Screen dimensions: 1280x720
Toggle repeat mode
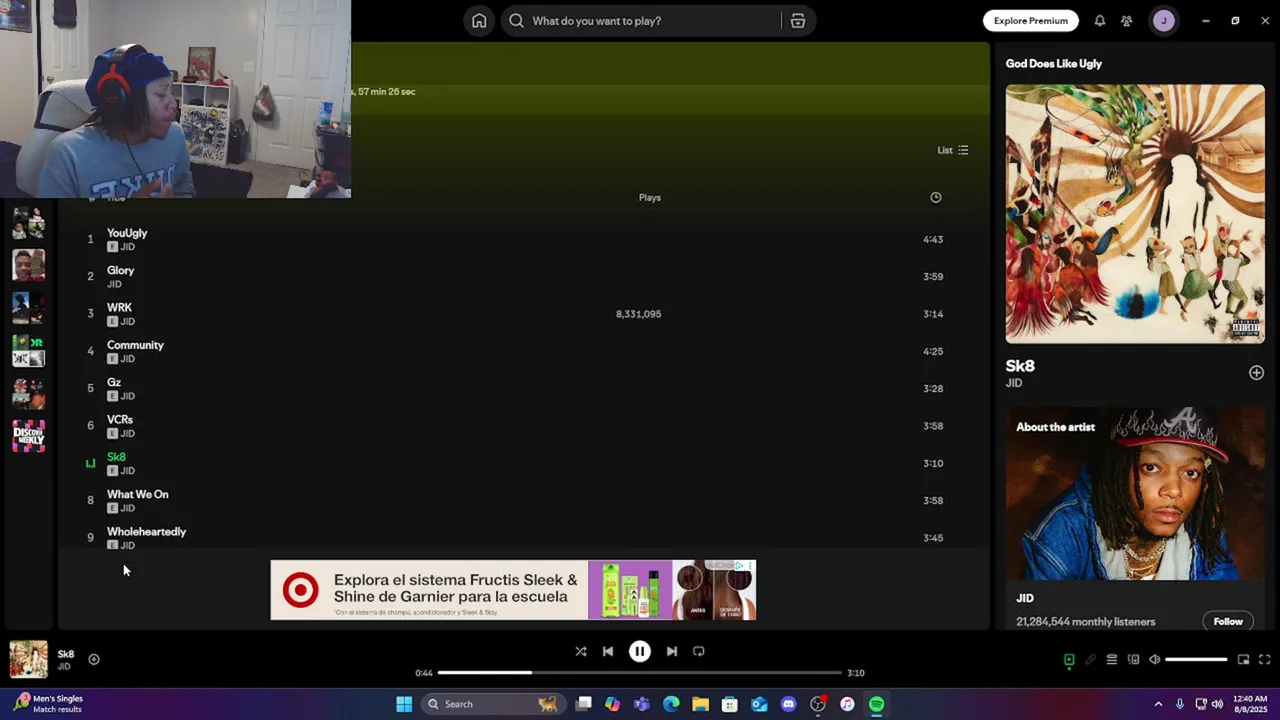699,652
